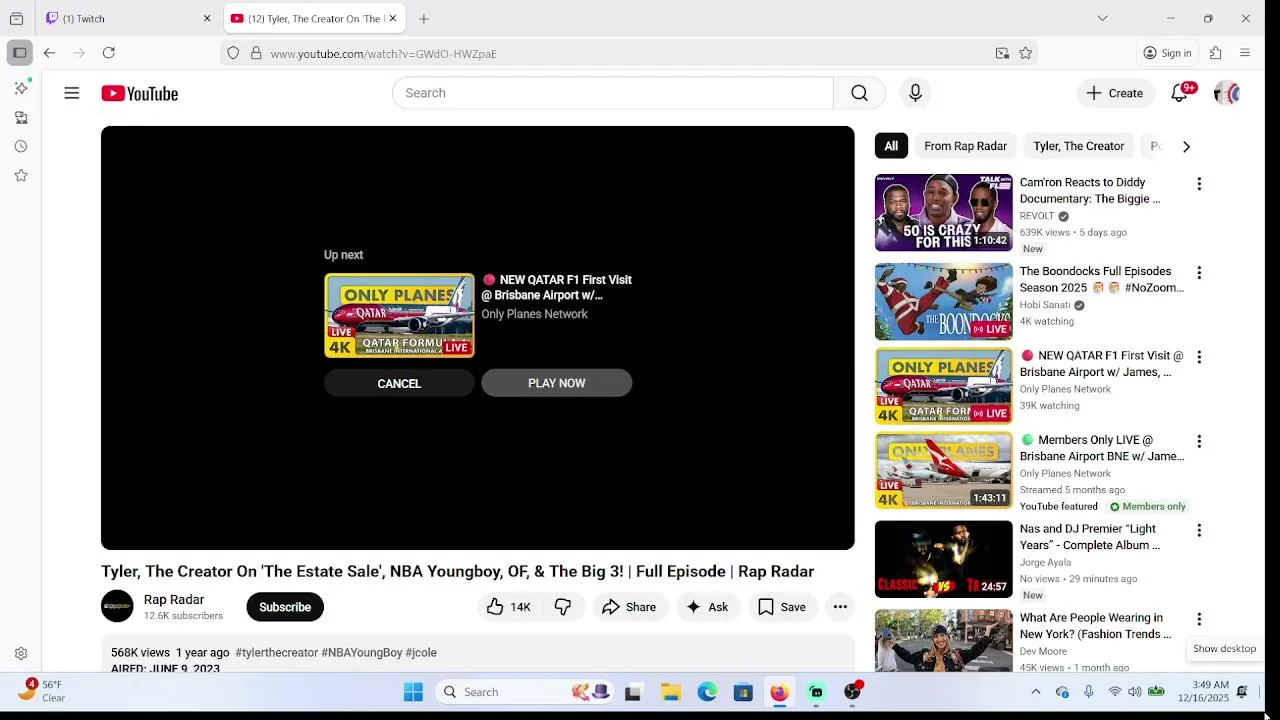The height and width of the screenshot is (720, 1280).
Task: Open more actions ellipsis under video
Action: 840,607
